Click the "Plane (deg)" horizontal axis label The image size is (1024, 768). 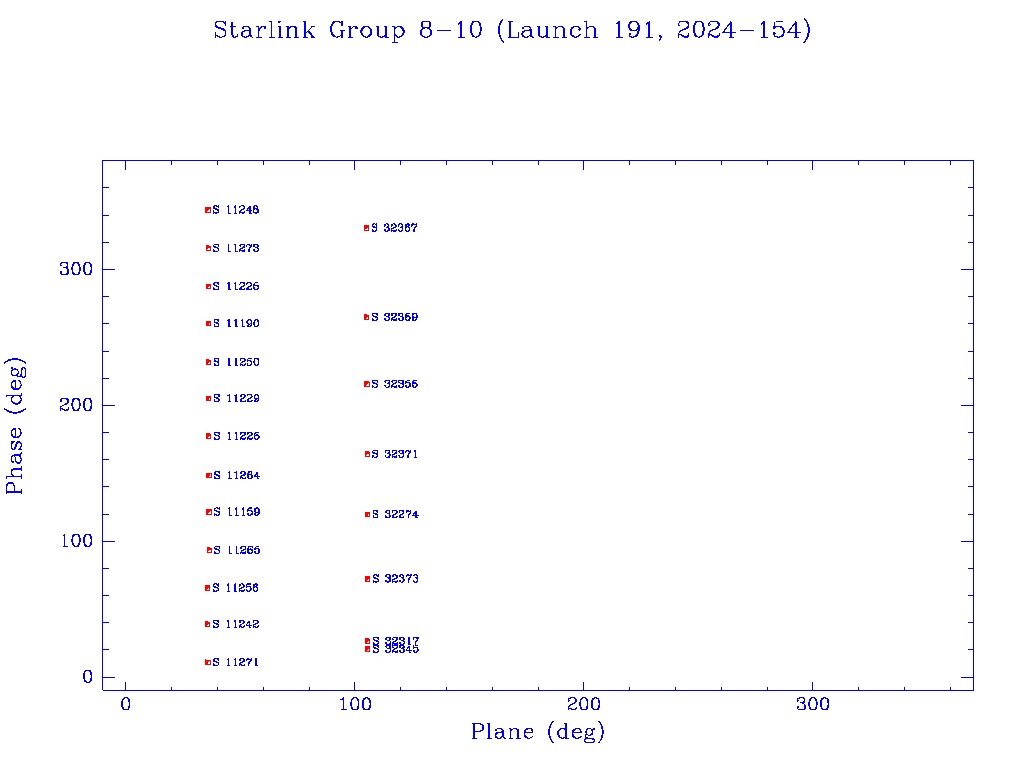[538, 732]
